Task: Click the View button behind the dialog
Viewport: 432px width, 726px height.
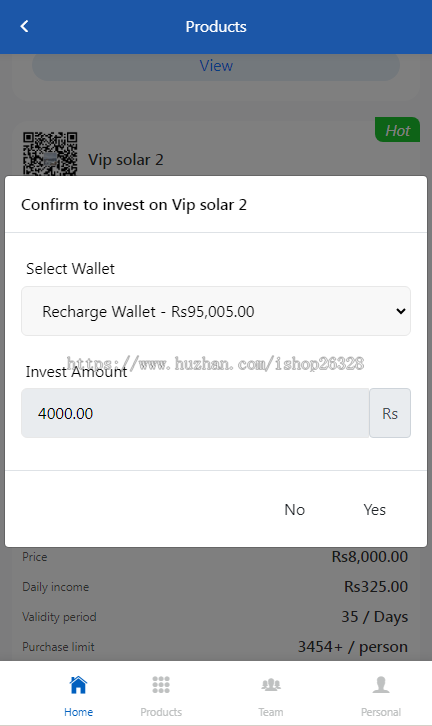Action: (x=216, y=66)
